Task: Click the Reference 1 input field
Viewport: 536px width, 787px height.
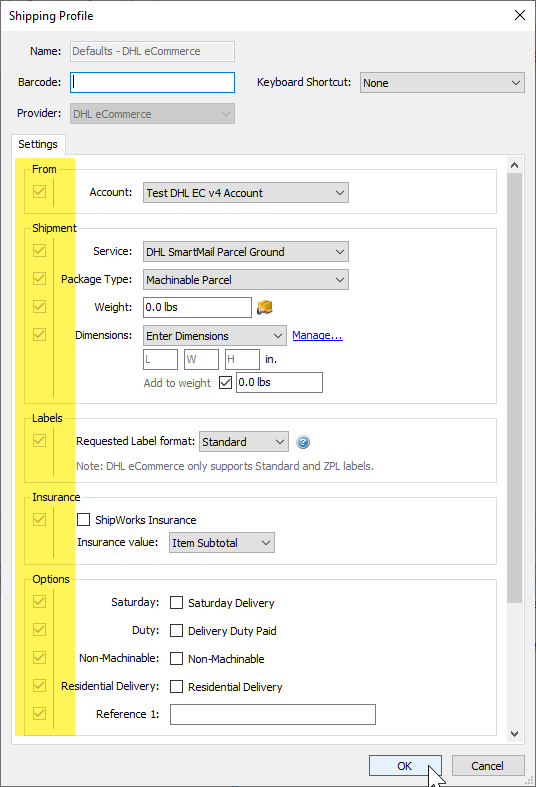Action: [x=273, y=714]
